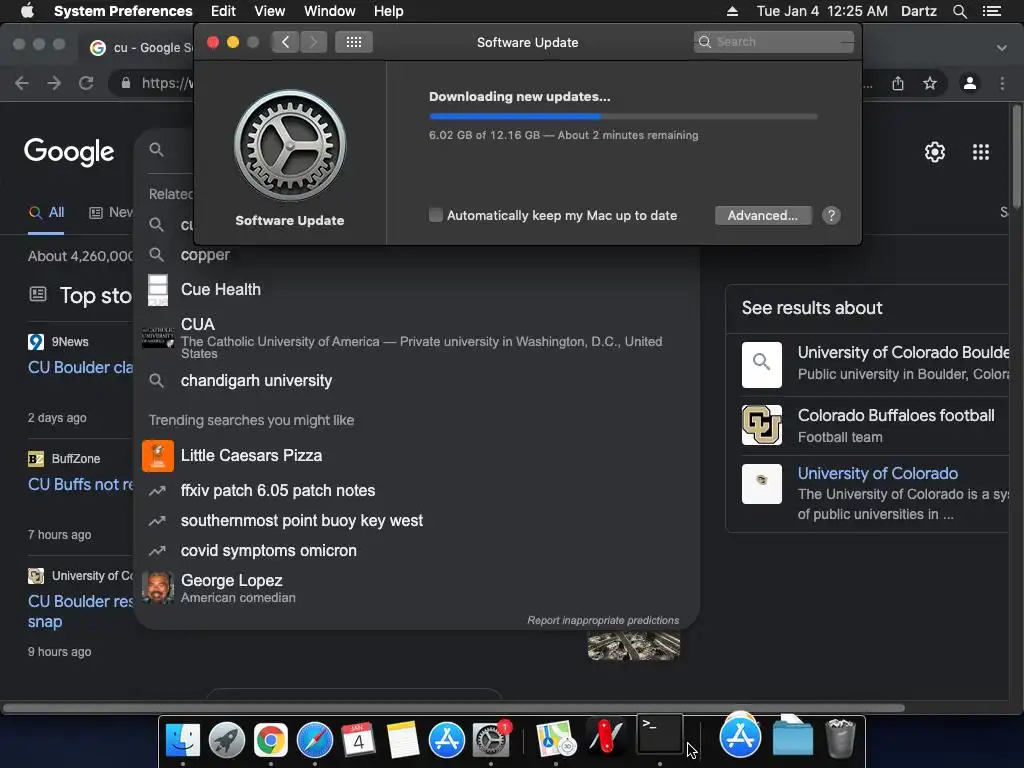The height and width of the screenshot is (768, 1024).
Task: Click Dartz user name in menu bar
Action: [918, 11]
